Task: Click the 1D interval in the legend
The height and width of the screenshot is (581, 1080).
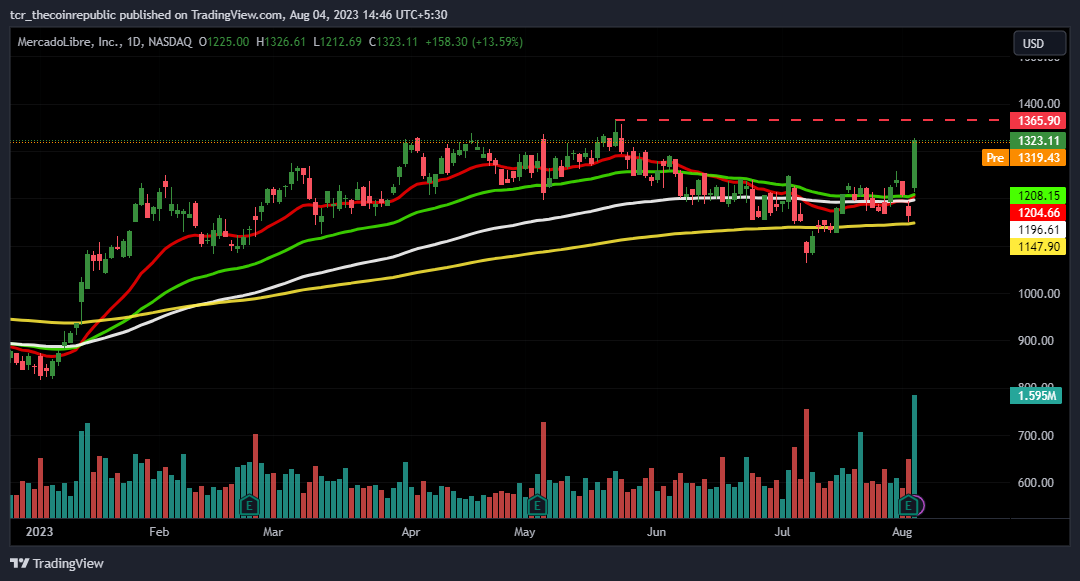Action: [134, 42]
